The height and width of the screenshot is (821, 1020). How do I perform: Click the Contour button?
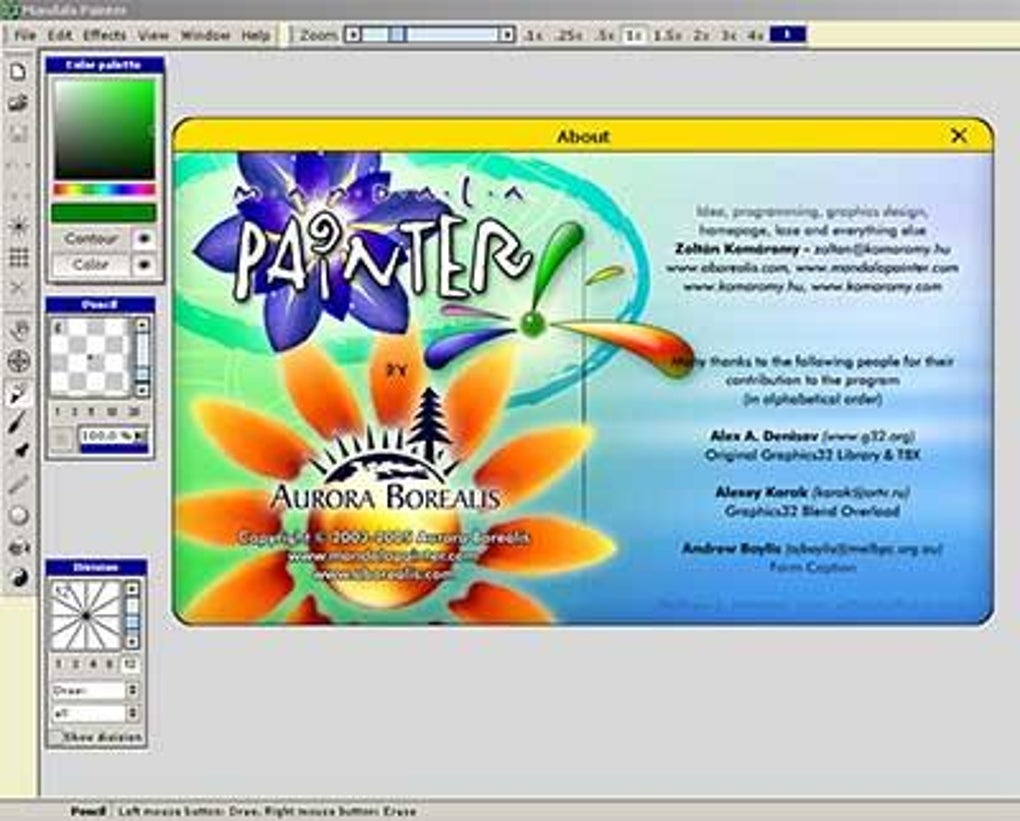[x=92, y=239]
